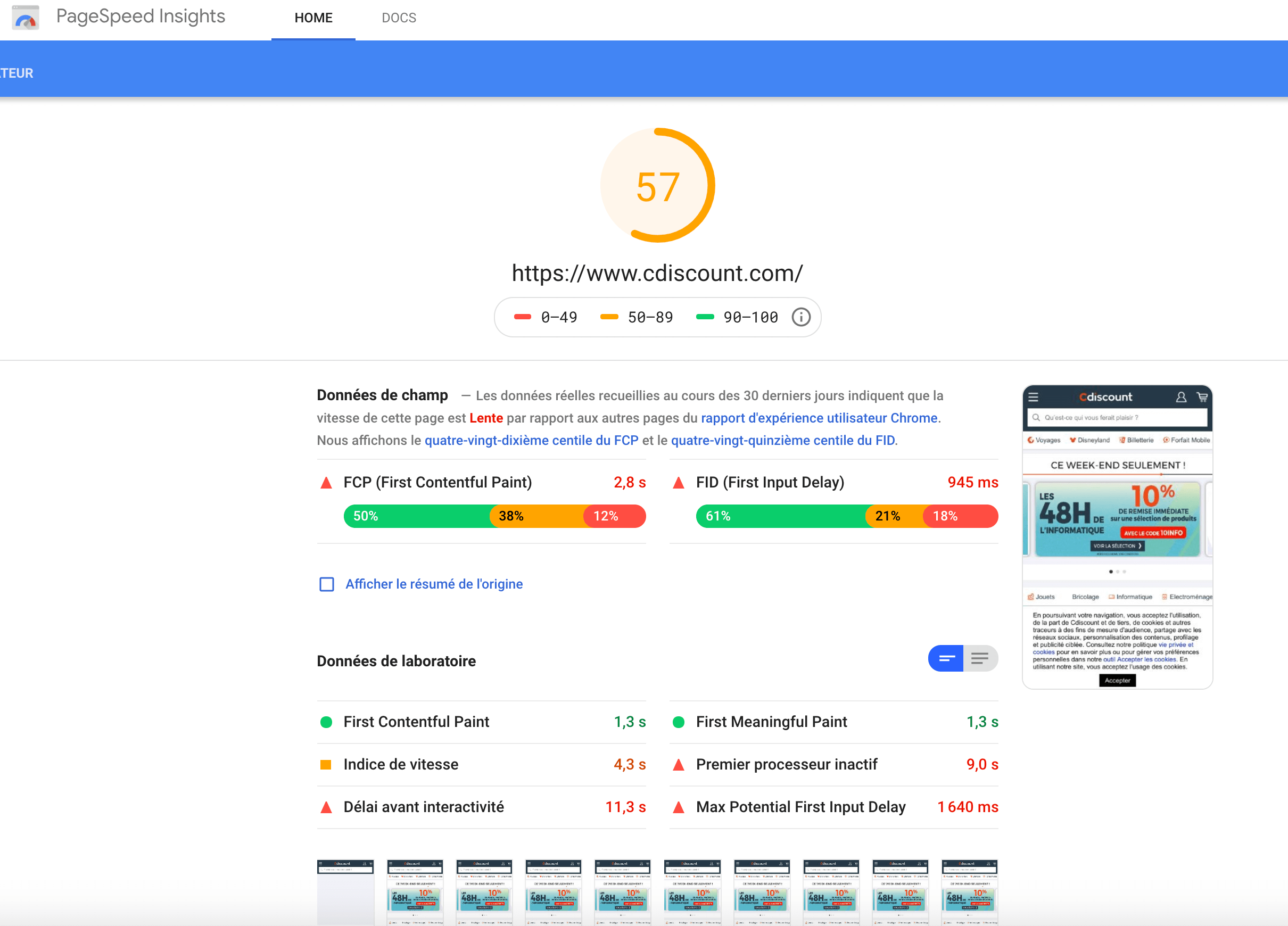Click the search magnifier icon in preview
This screenshot has width=1288, height=926.
pyautogui.click(x=1036, y=417)
